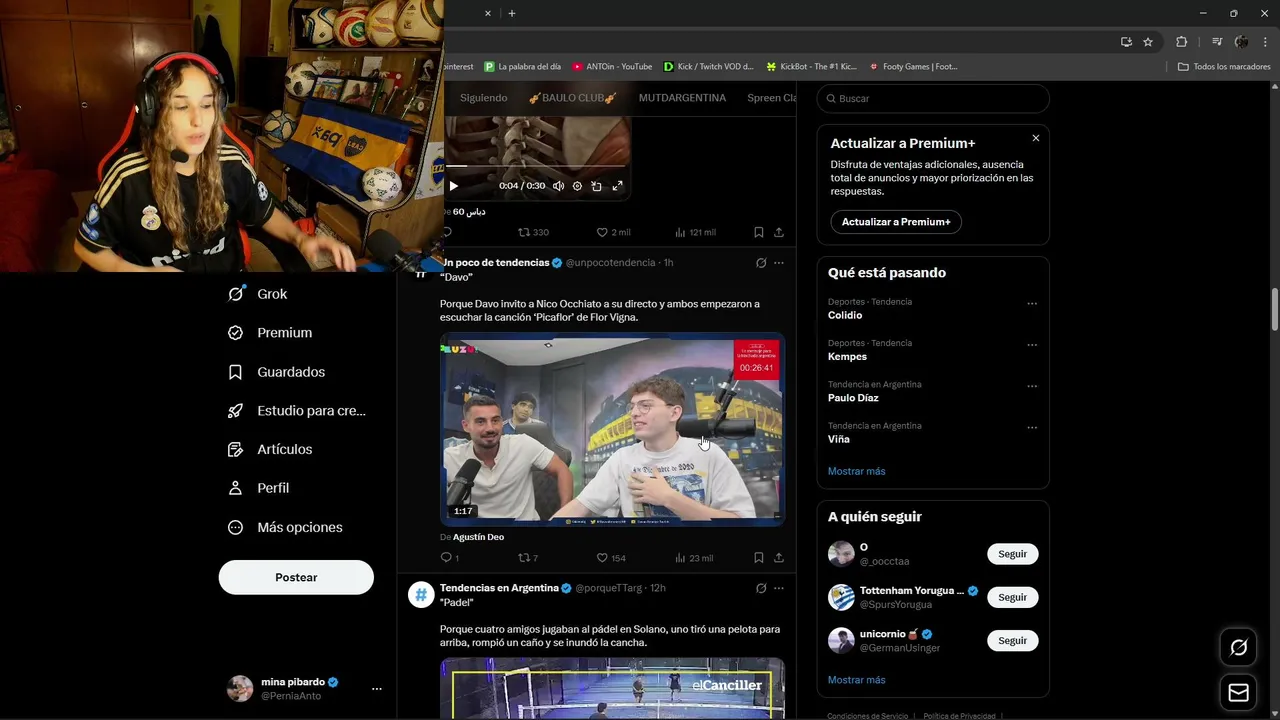
Task: Toggle picture-in-picture on the video
Action: 597,186
